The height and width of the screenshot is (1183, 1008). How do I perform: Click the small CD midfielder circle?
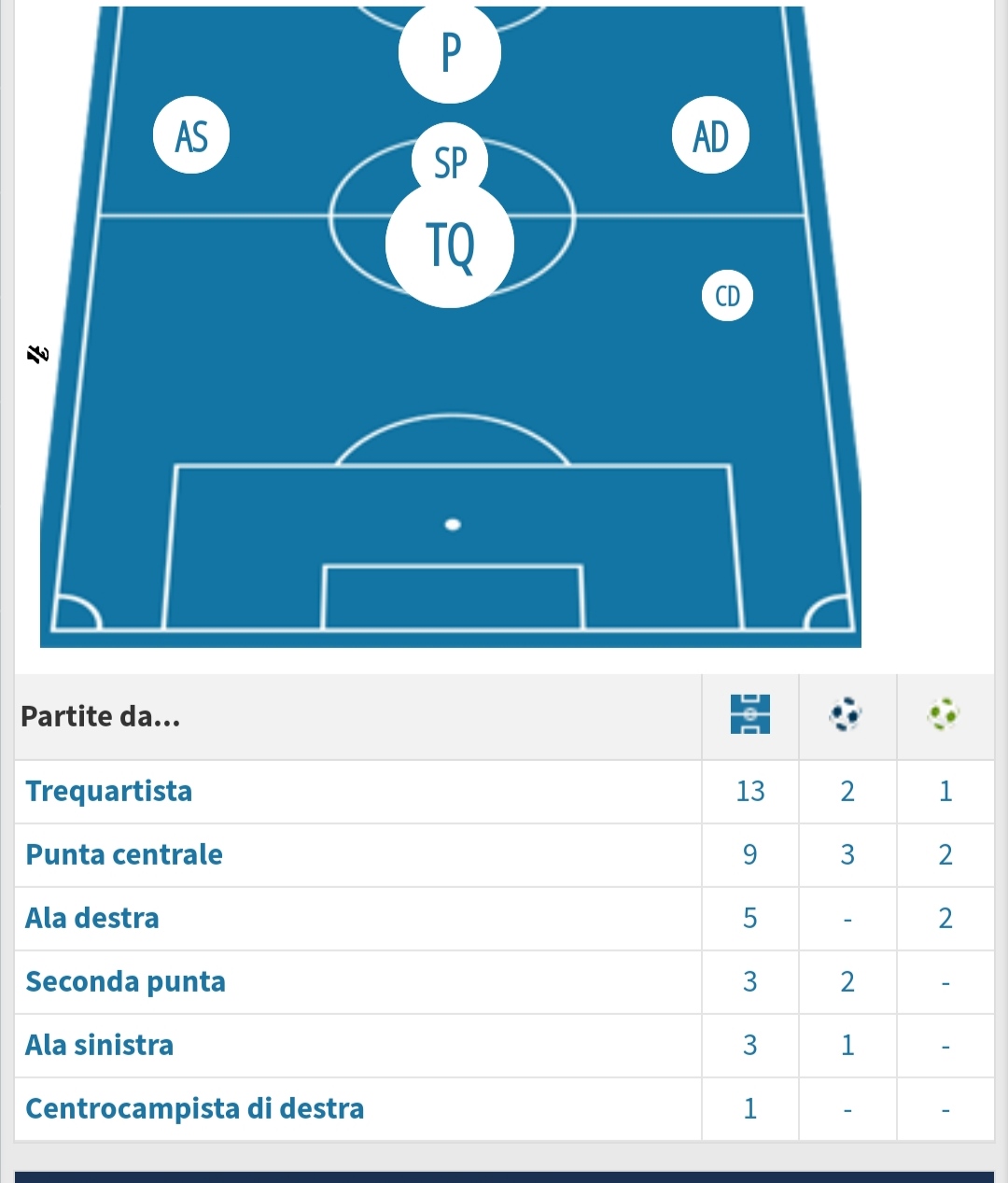pos(727,296)
